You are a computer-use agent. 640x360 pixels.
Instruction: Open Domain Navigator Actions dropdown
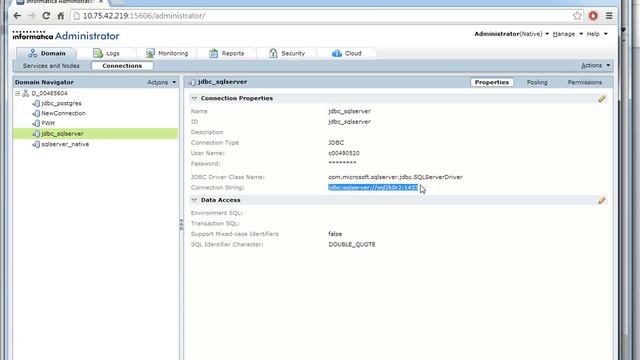[162, 82]
